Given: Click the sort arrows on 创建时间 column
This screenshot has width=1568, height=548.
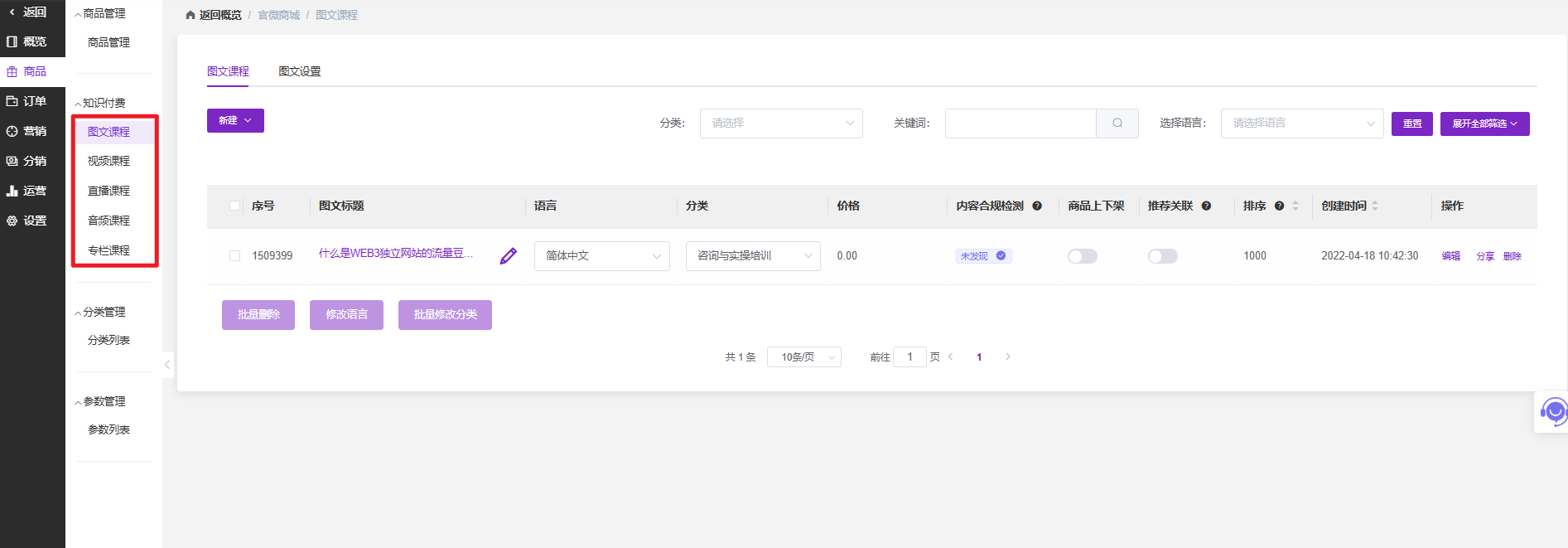Looking at the screenshot, I should click(x=1375, y=206).
